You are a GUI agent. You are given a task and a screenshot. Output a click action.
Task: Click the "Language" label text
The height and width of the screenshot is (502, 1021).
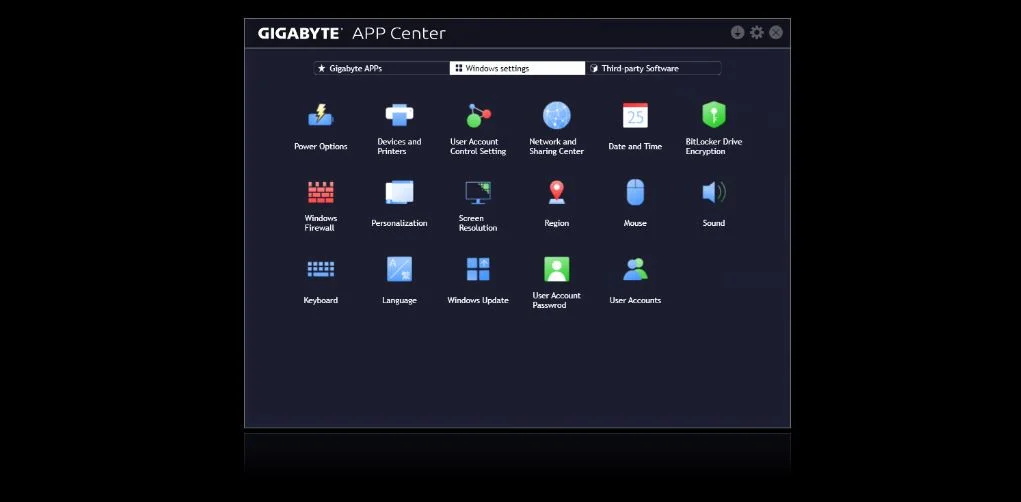(399, 300)
